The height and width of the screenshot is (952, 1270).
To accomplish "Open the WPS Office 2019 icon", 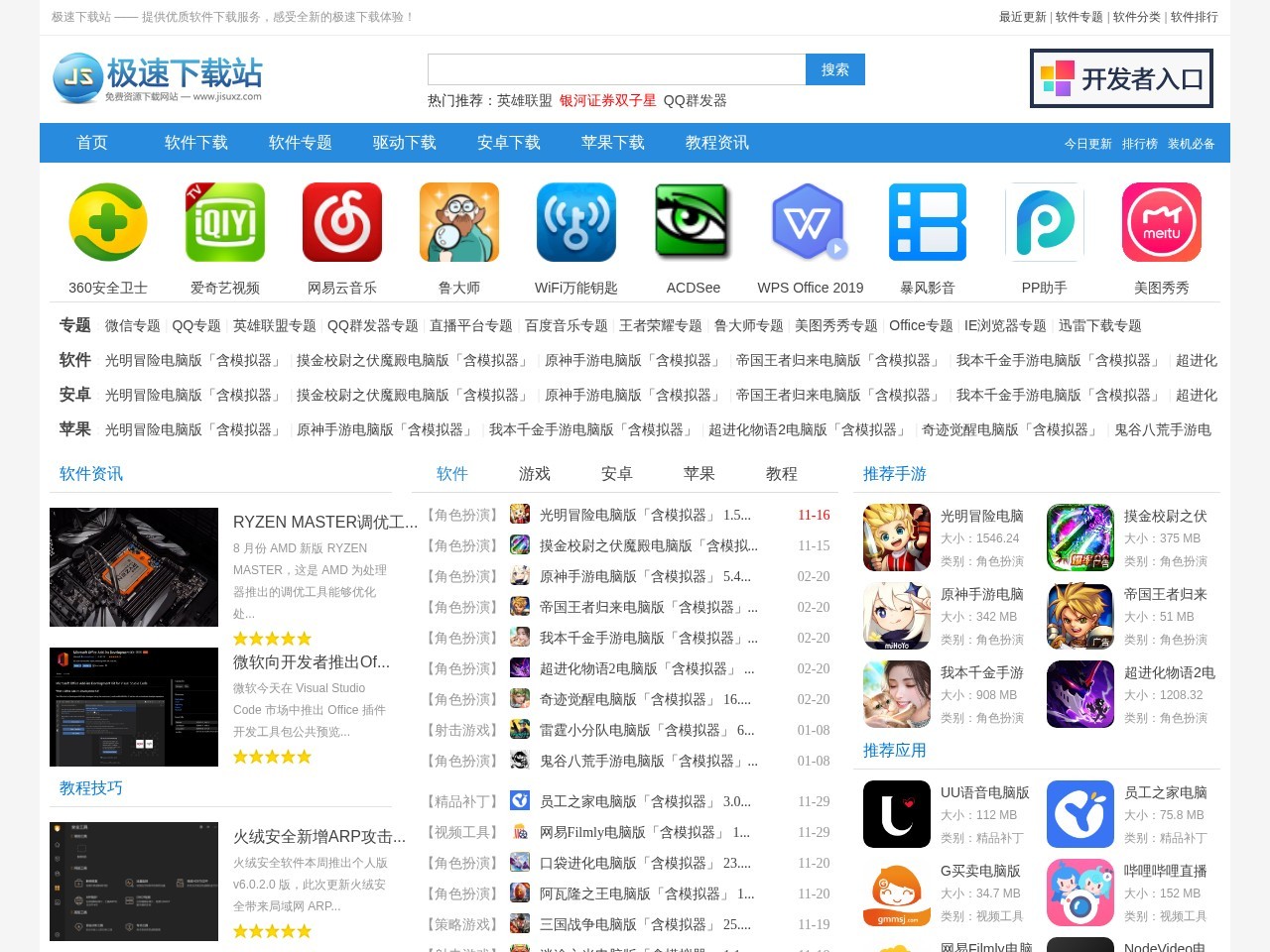I will (810, 221).
